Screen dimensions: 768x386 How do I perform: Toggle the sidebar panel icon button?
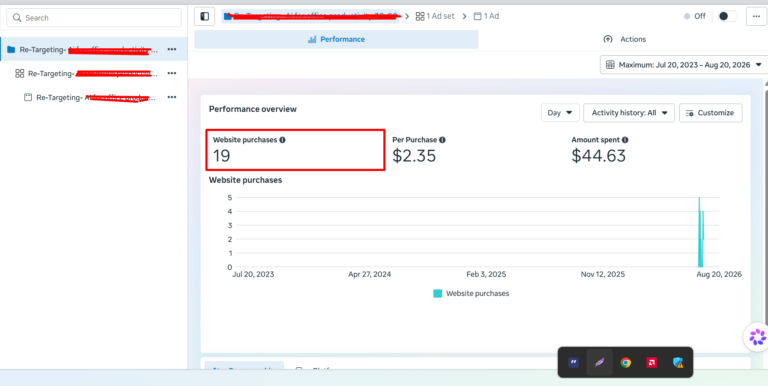pyautogui.click(x=205, y=16)
